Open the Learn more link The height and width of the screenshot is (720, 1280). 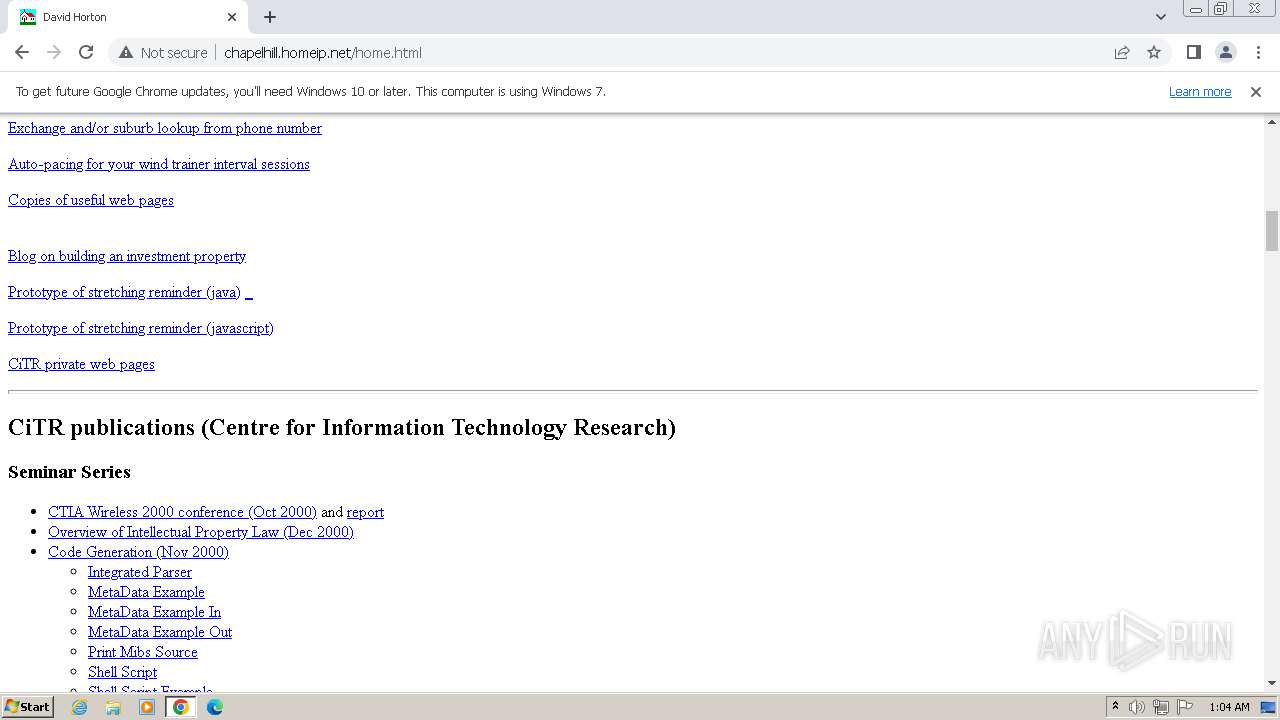point(1200,91)
